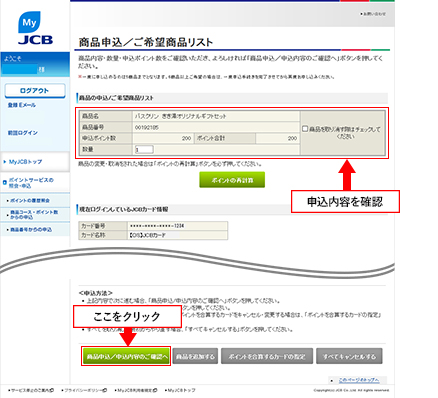The height and width of the screenshot is (398, 438).
Task: Click the ログアウト button
Action: pos(35,91)
